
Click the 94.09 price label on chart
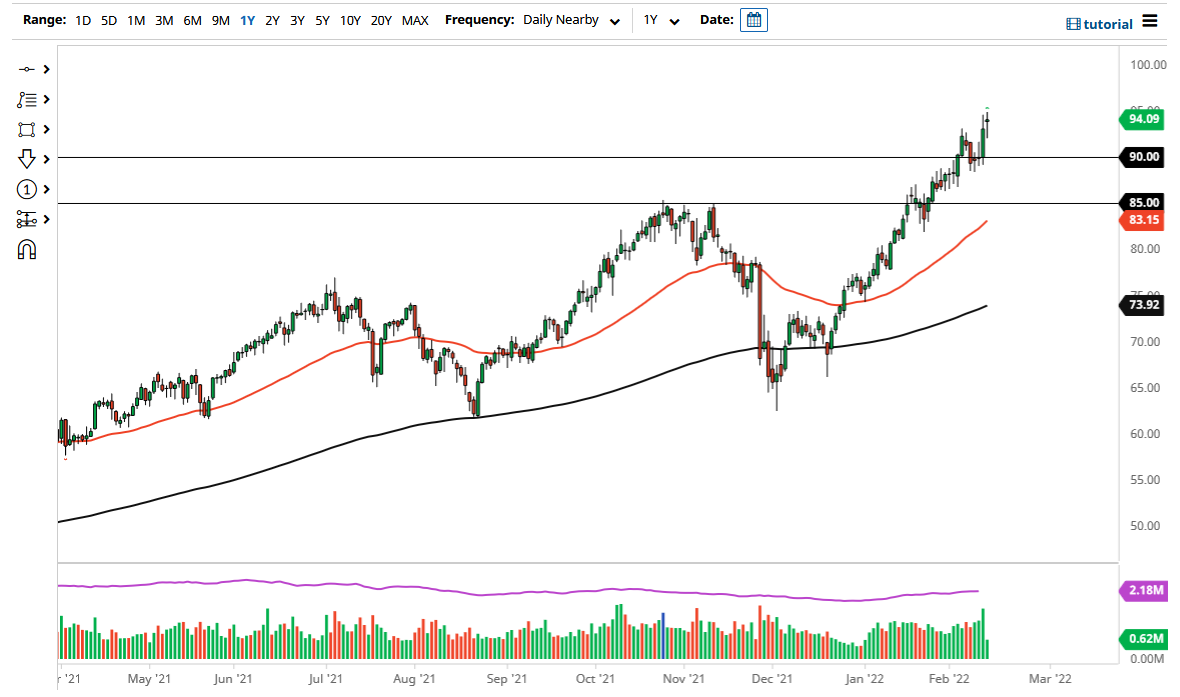tap(1140, 119)
